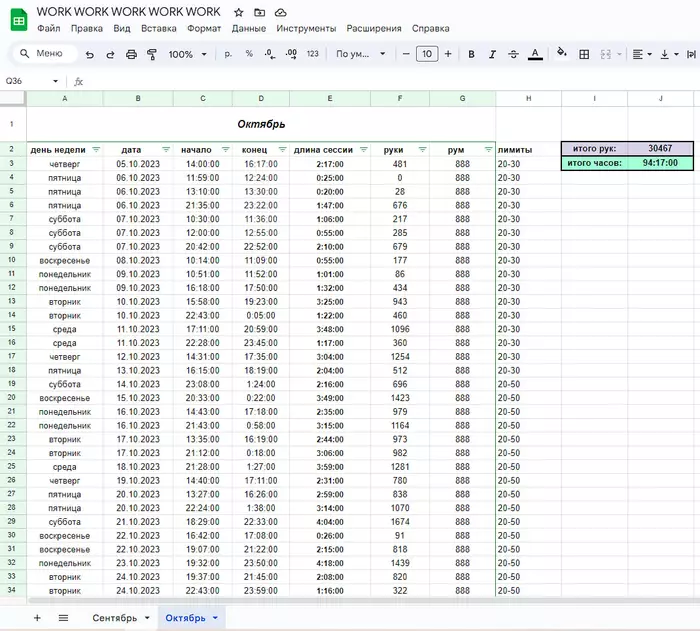Open filter for руки column
This screenshot has width=700, height=631.
(x=422, y=150)
